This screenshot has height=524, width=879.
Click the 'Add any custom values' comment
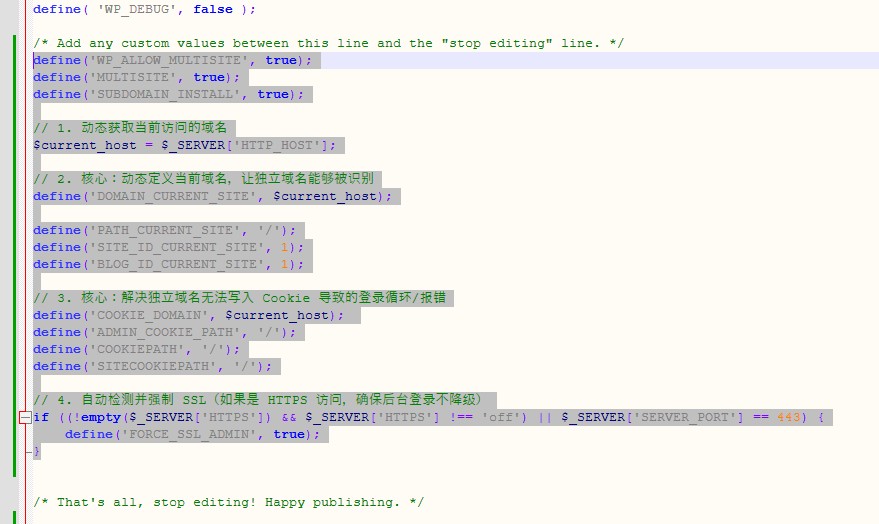click(328, 43)
